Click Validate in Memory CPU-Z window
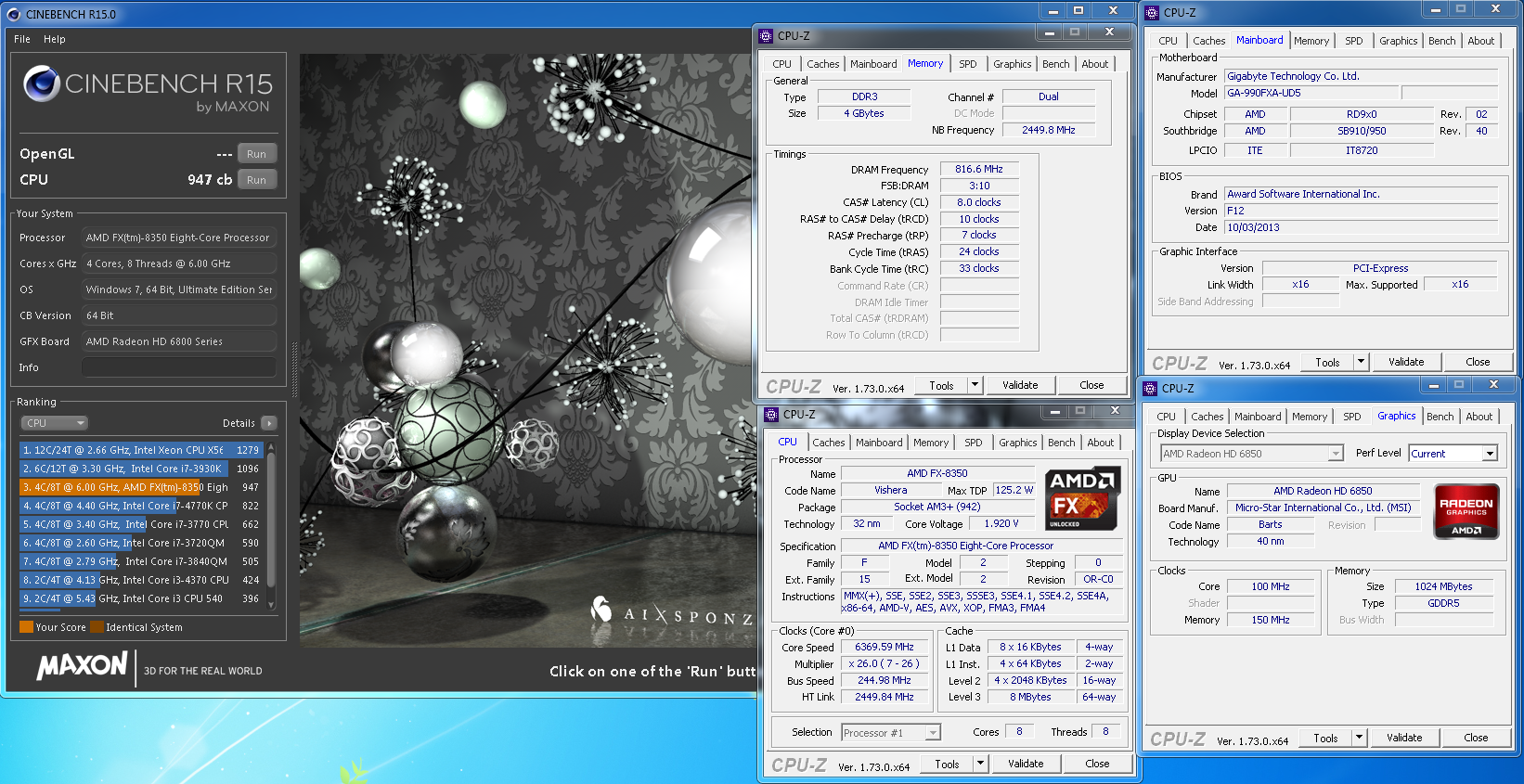The height and width of the screenshot is (784, 1524). click(1020, 385)
